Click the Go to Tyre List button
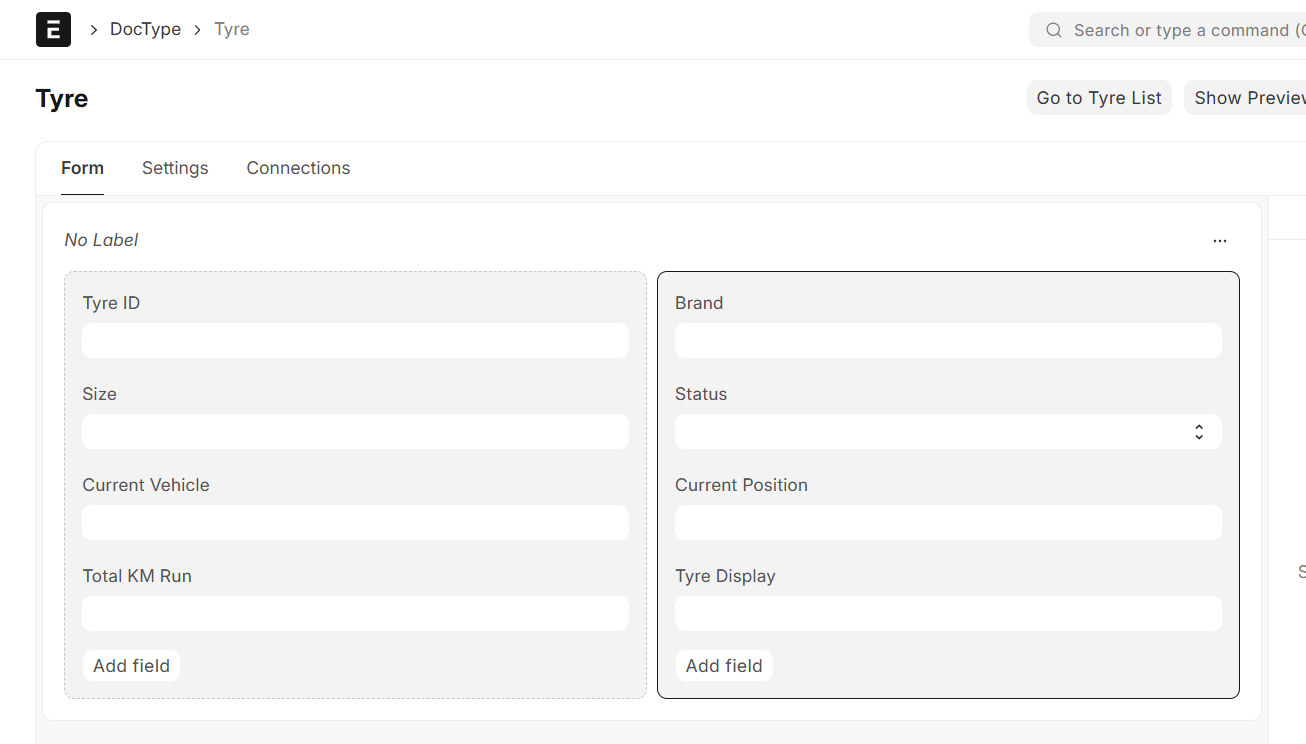 click(1098, 98)
